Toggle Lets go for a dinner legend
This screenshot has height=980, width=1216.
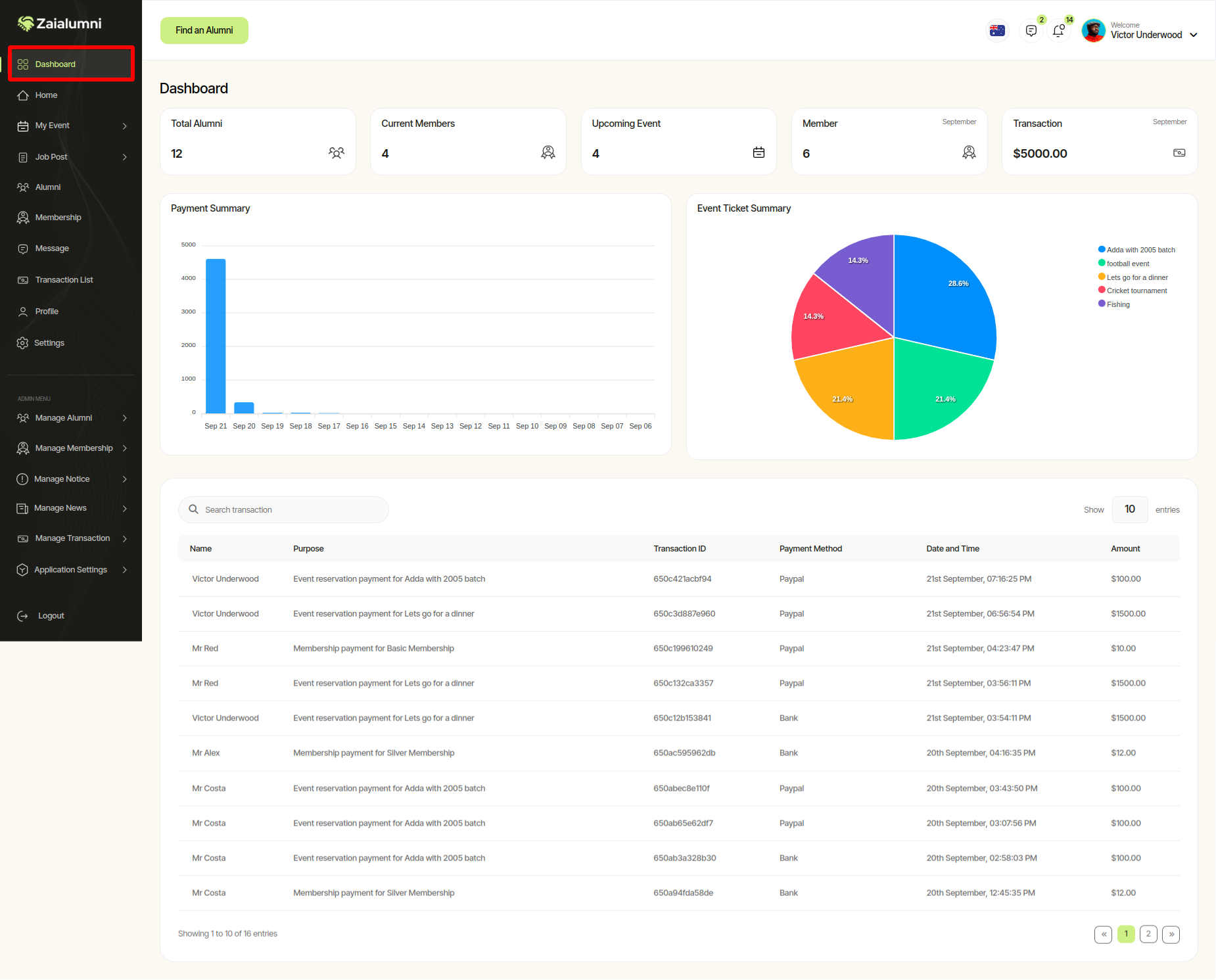(x=1133, y=277)
